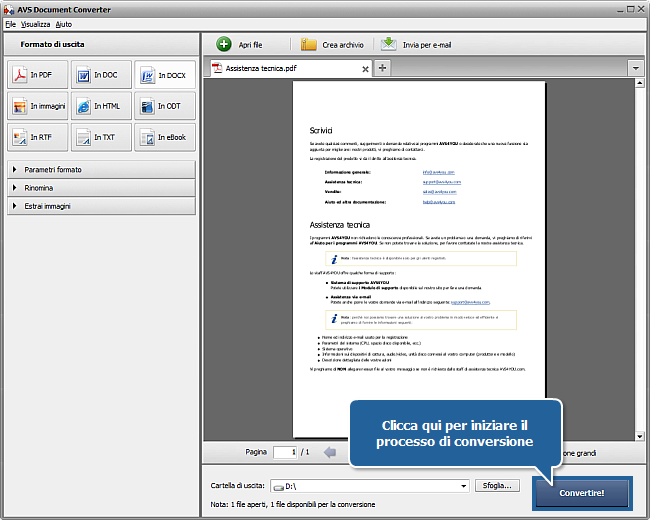
Task: Click the page number input field
Action: pyautogui.click(x=285, y=452)
